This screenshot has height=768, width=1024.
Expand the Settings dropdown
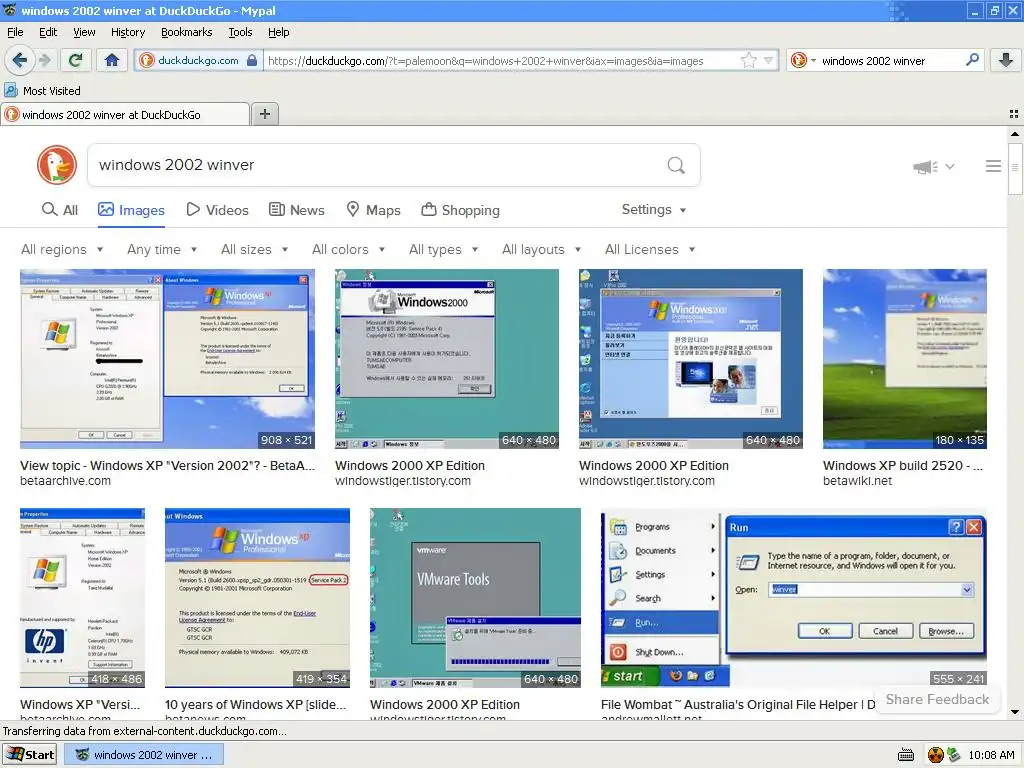[654, 210]
